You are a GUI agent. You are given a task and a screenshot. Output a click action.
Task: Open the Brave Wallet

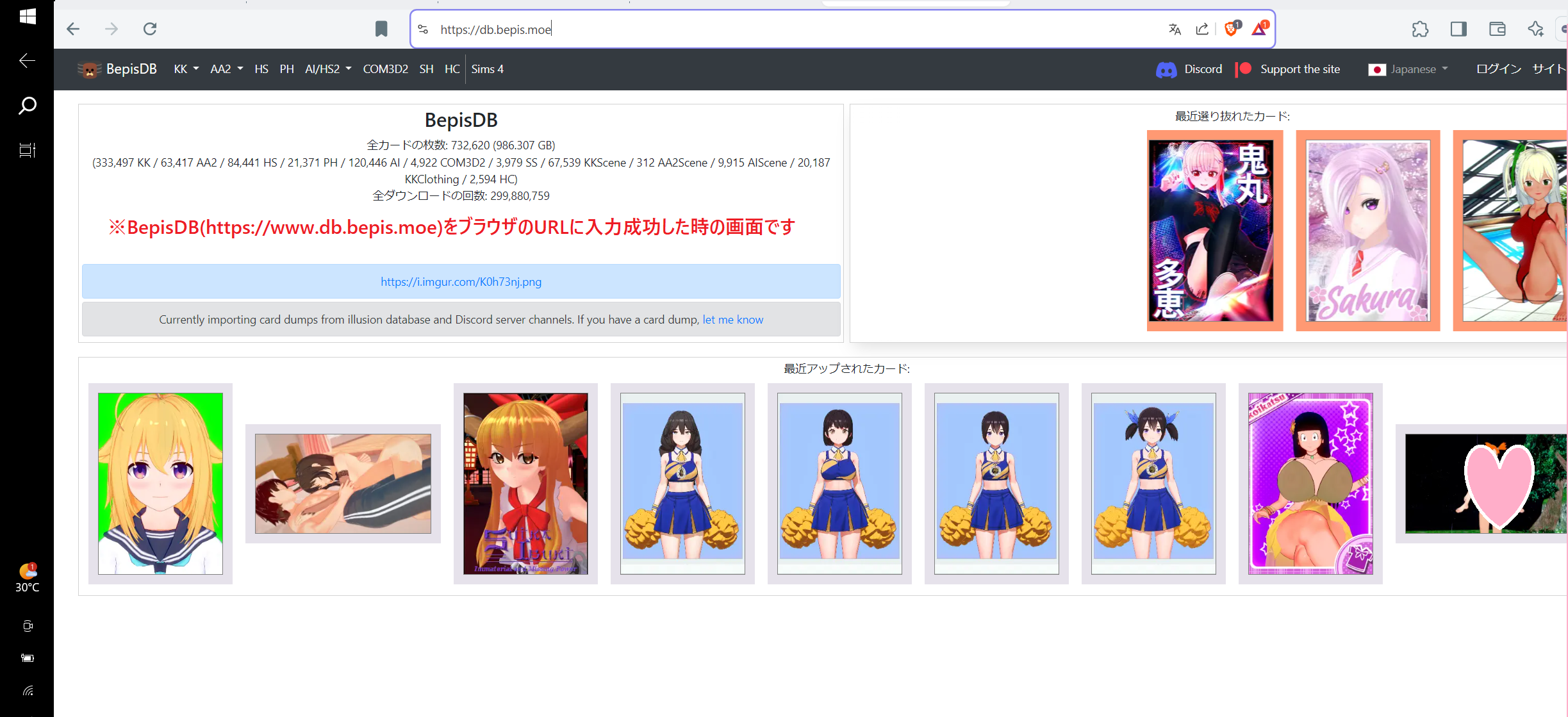pos(1497,29)
